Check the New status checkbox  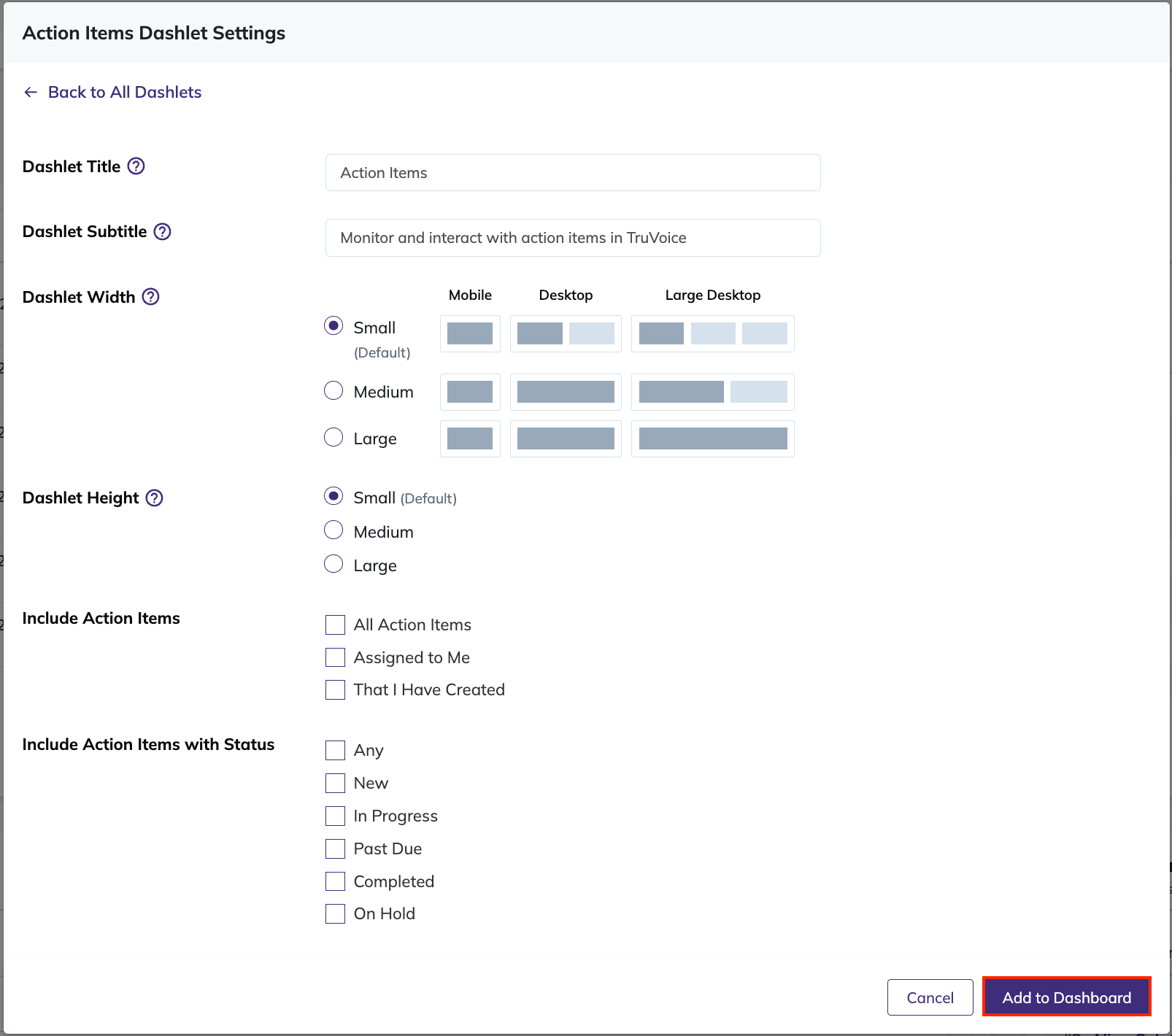pos(336,783)
